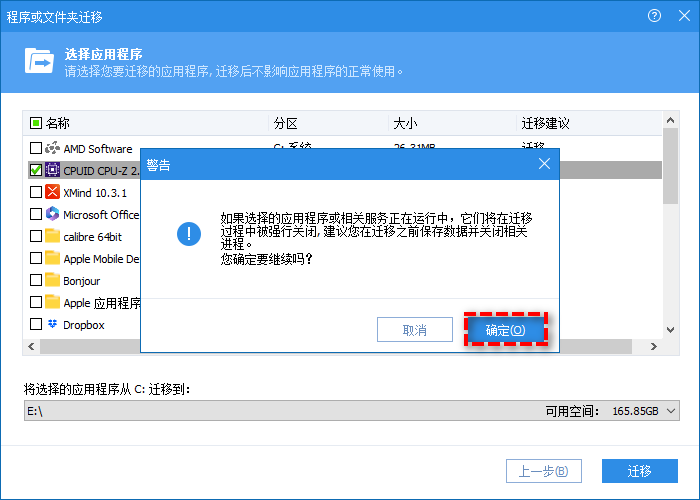Close the 警告 dialog with the X
Screen dimensions: 700x500
tap(544, 164)
